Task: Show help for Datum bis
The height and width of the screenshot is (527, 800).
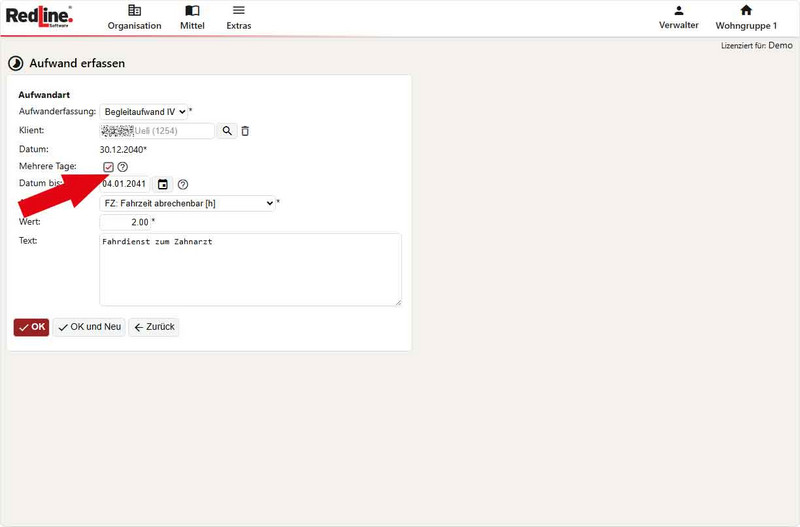Action: pyautogui.click(x=183, y=184)
